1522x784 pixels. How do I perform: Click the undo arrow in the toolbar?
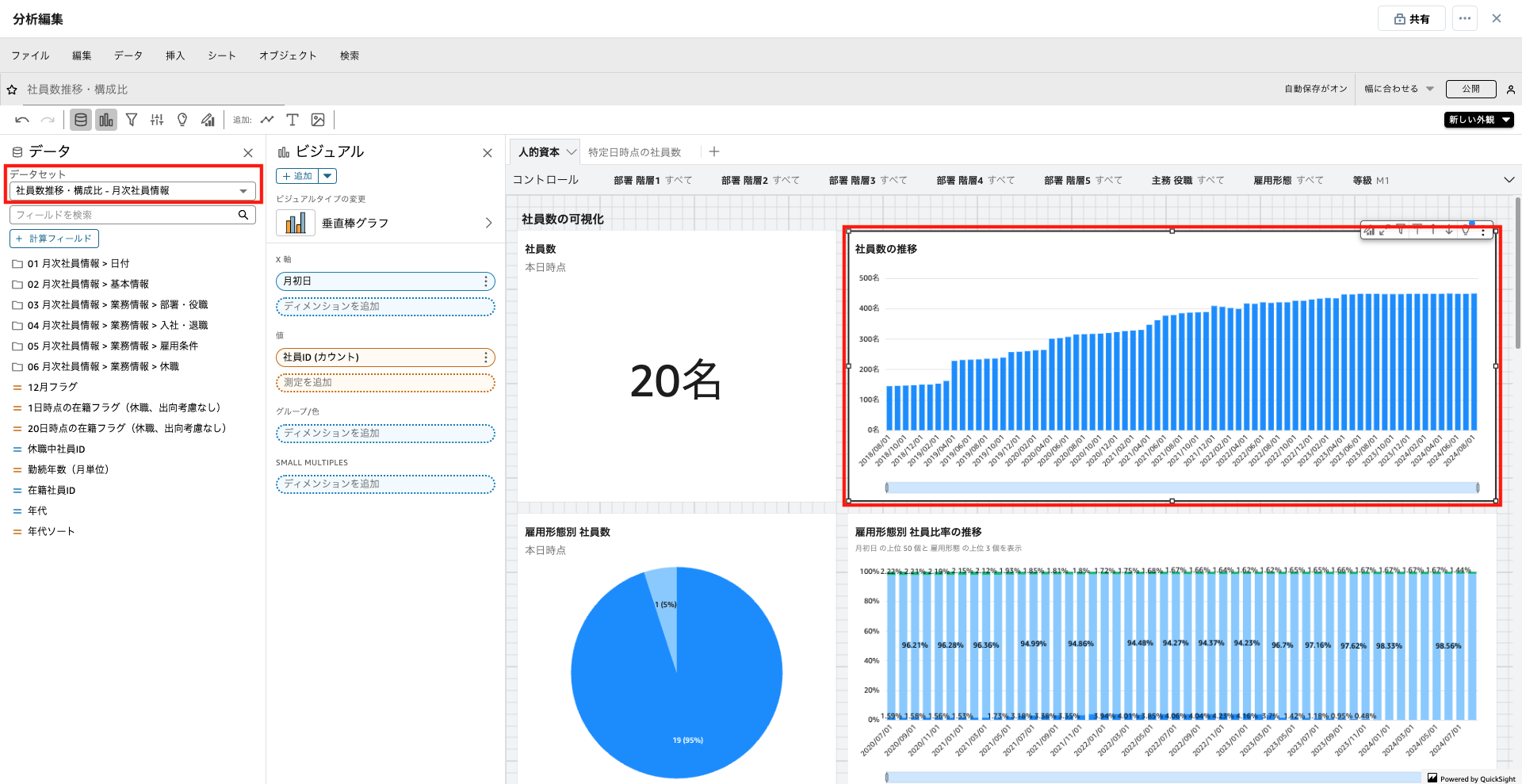point(22,120)
